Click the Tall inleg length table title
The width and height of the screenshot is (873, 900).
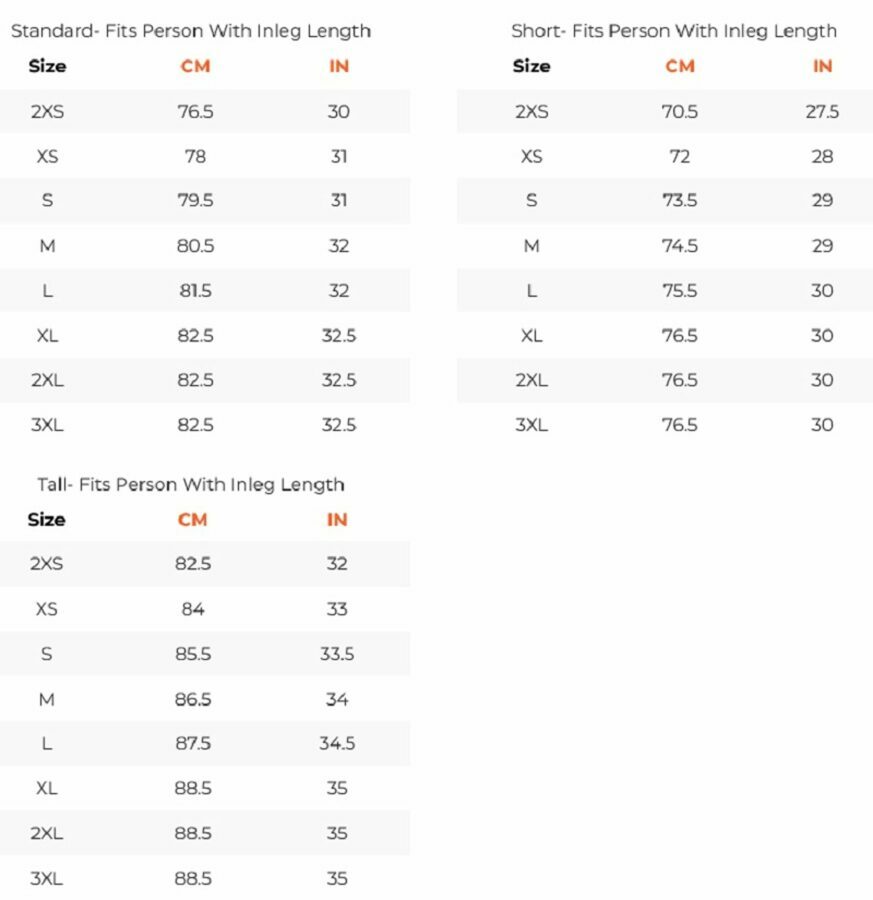[x=190, y=485]
